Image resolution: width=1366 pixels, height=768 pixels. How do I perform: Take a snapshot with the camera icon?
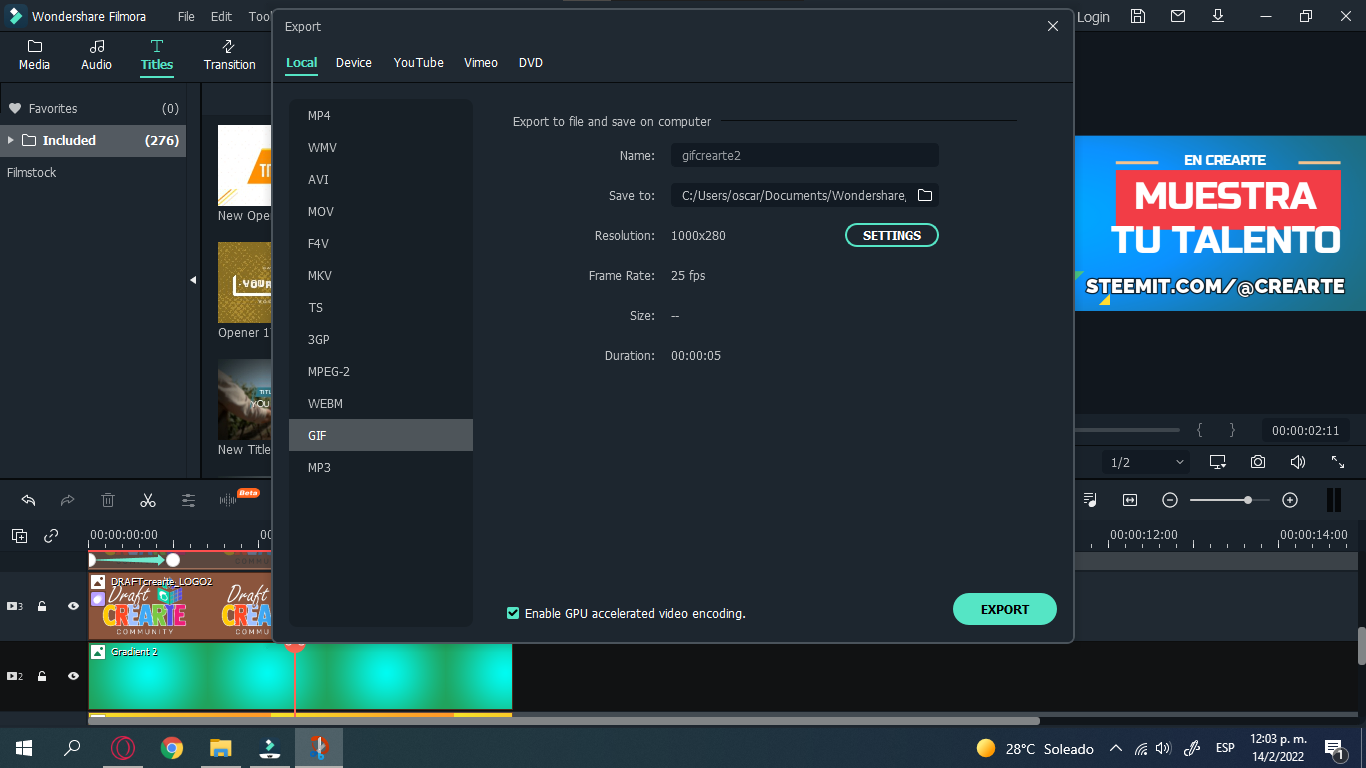(1258, 462)
